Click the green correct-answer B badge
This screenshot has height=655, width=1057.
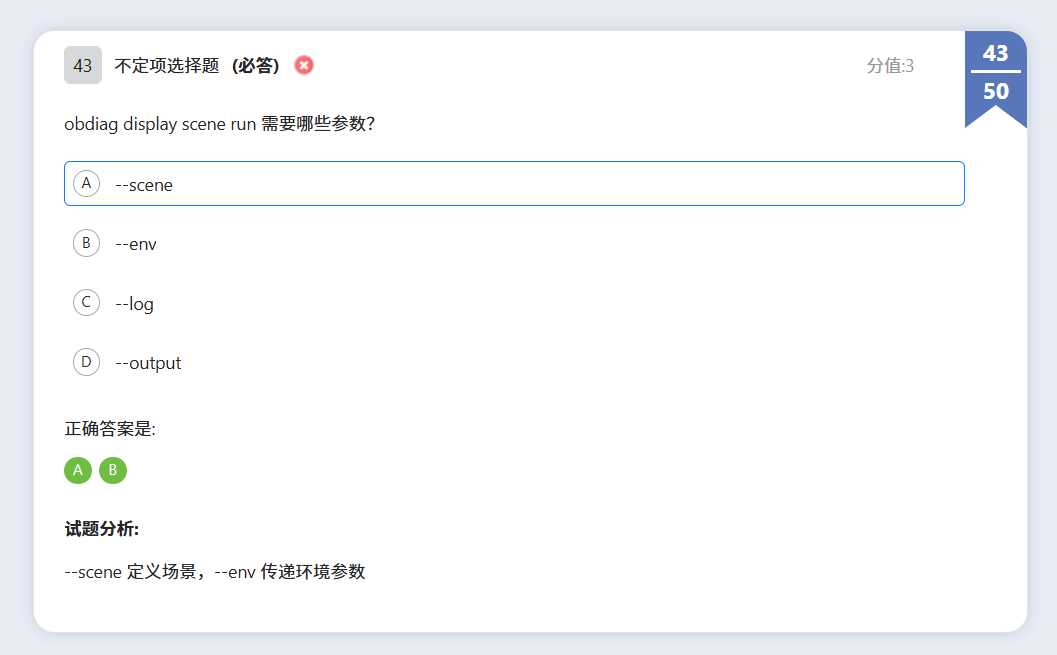(x=113, y=470)
